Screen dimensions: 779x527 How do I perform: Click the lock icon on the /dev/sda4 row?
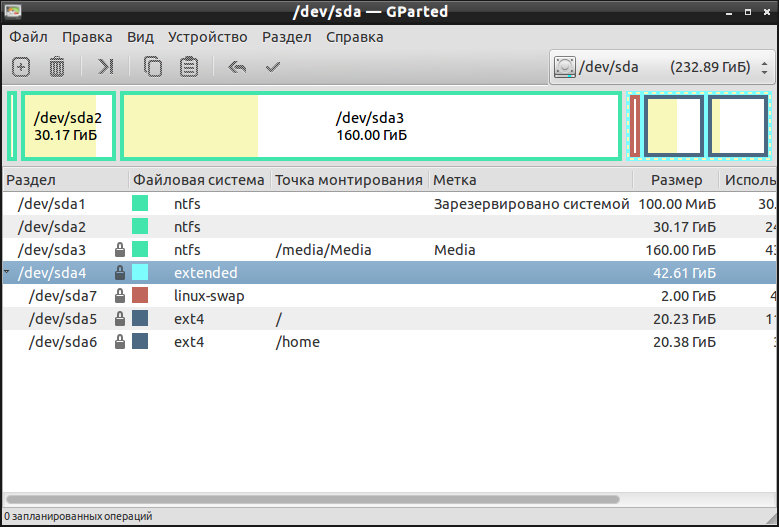120,272
